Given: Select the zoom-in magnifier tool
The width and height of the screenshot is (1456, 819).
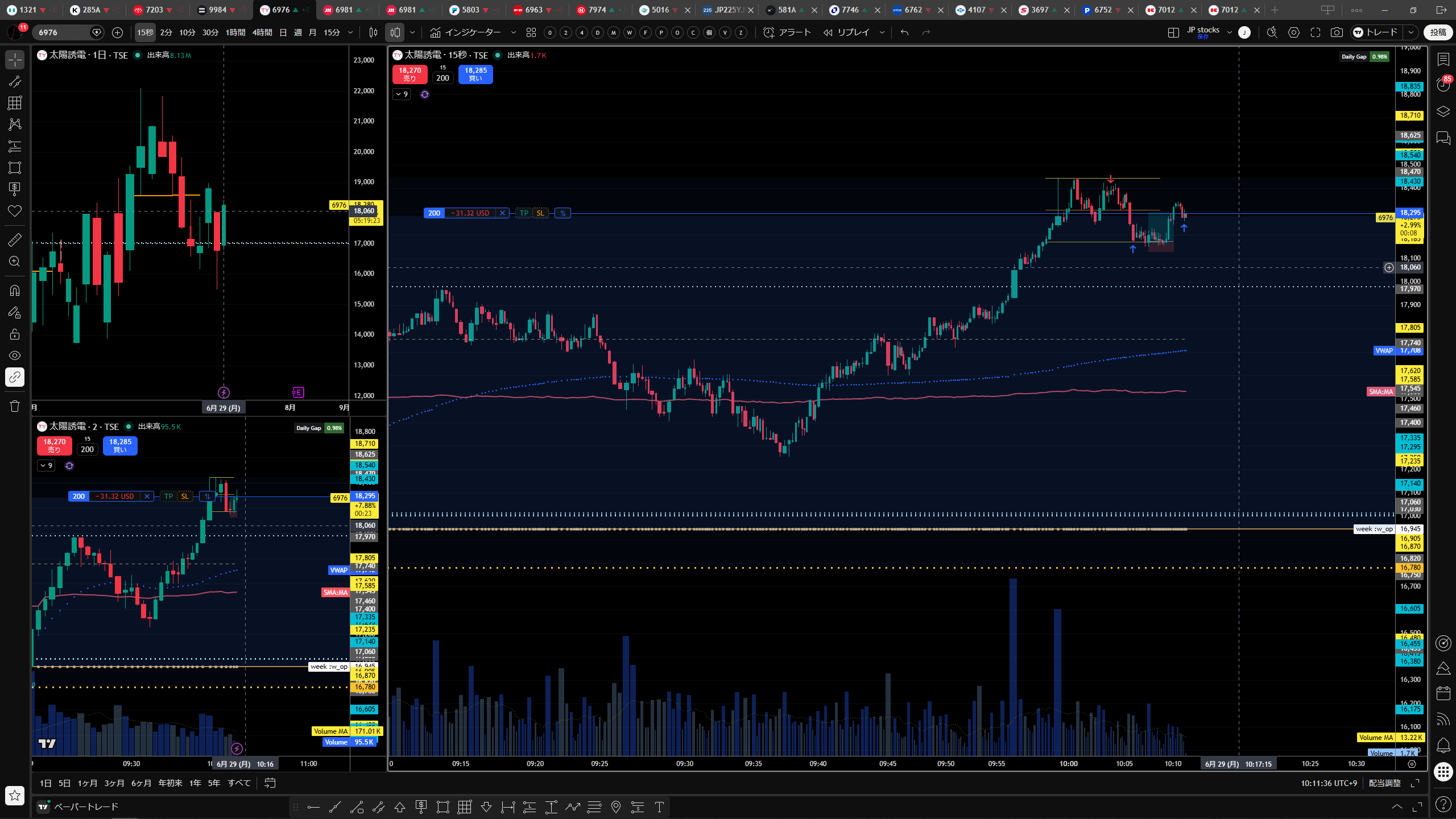Looking at the screenshot, I should (x=15, y=261).
